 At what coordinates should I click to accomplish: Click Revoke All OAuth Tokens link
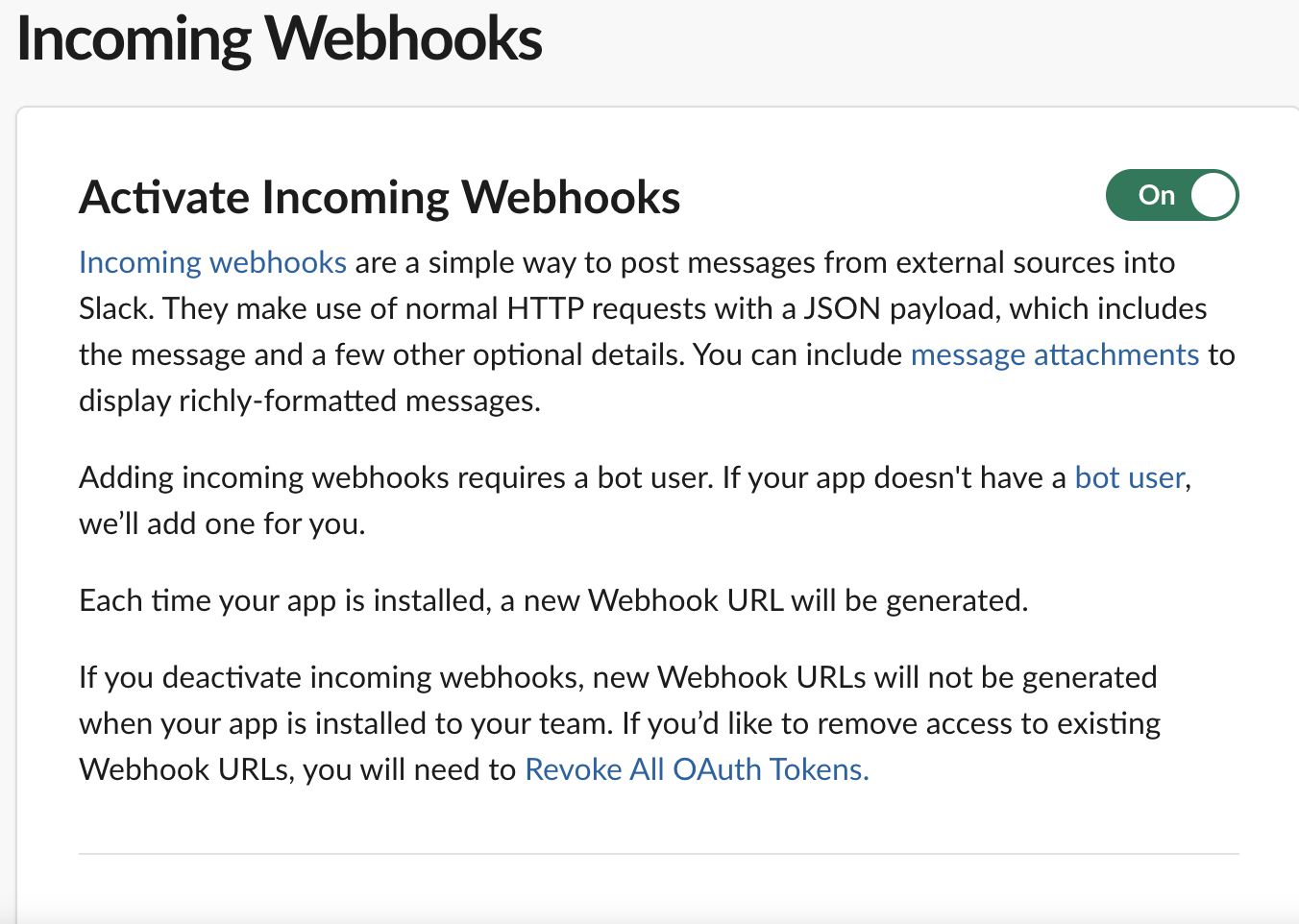tap(697, 769)
